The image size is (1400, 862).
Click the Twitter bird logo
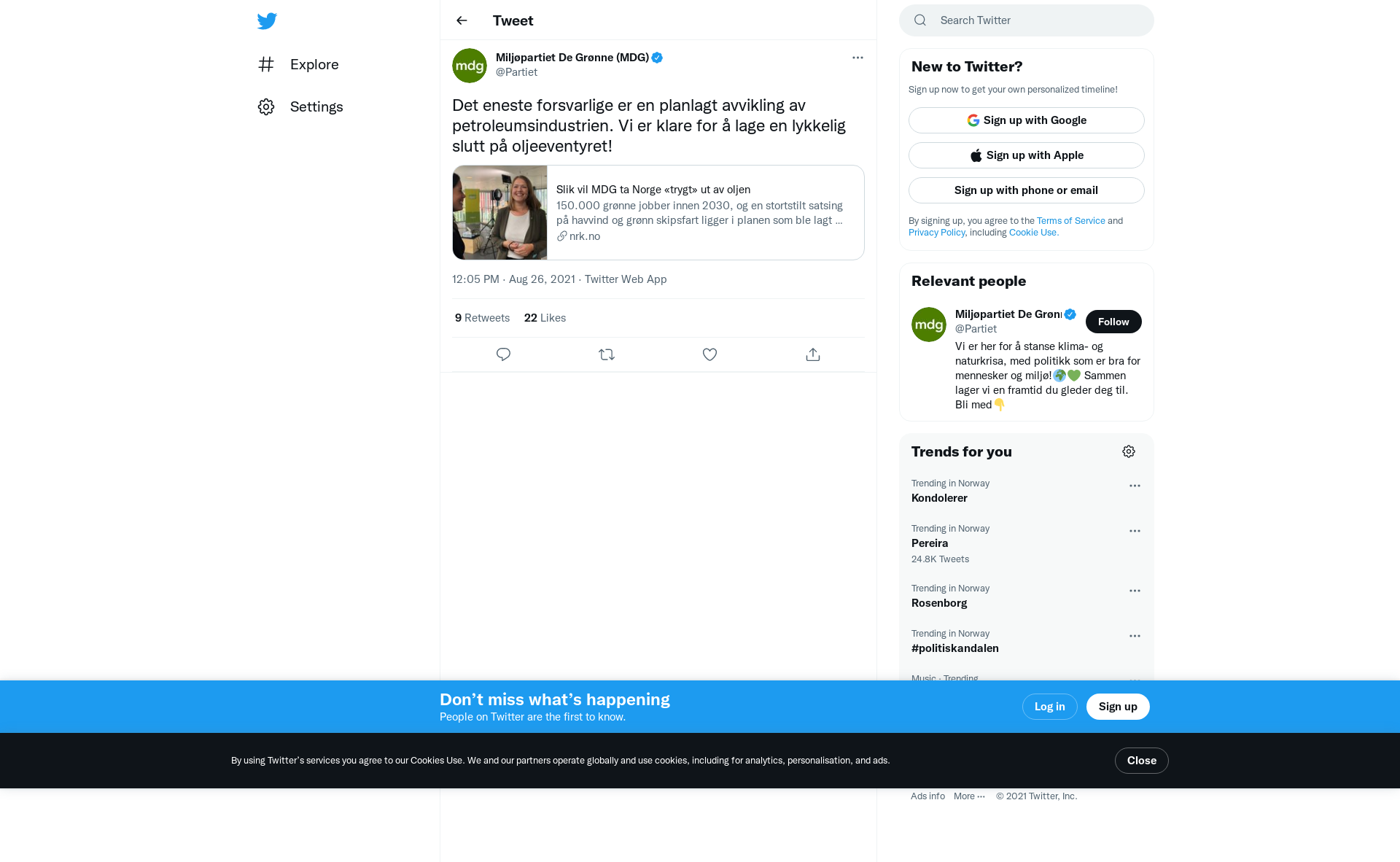267,20
